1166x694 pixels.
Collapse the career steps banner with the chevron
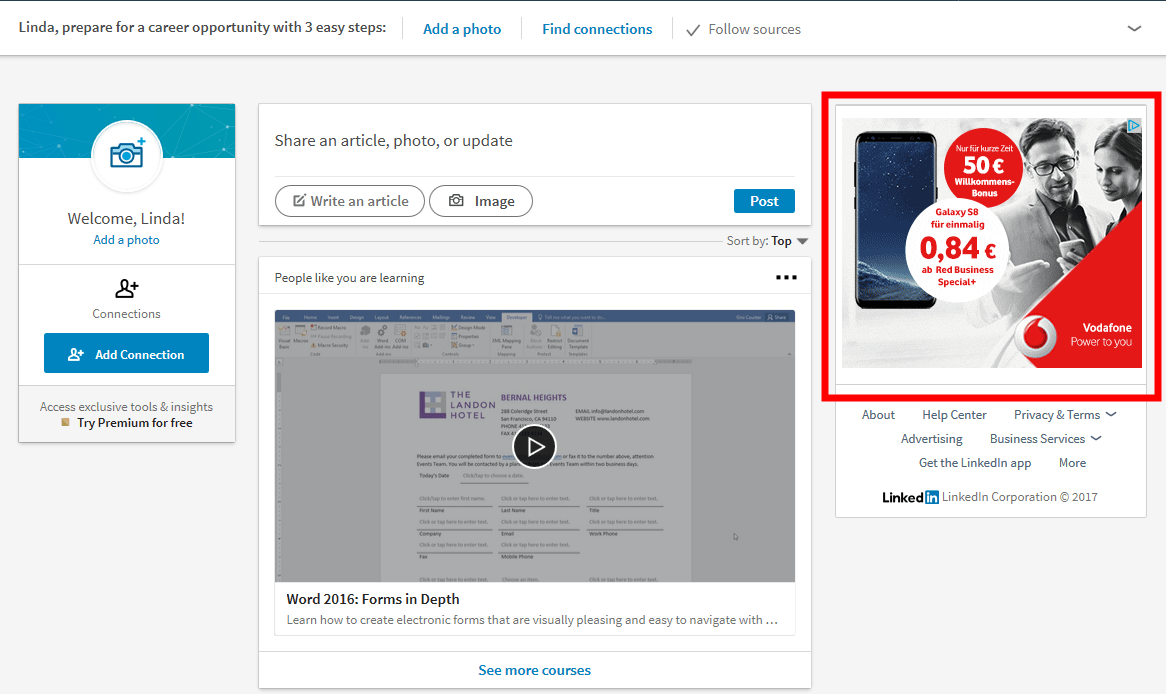(1134, 28)
